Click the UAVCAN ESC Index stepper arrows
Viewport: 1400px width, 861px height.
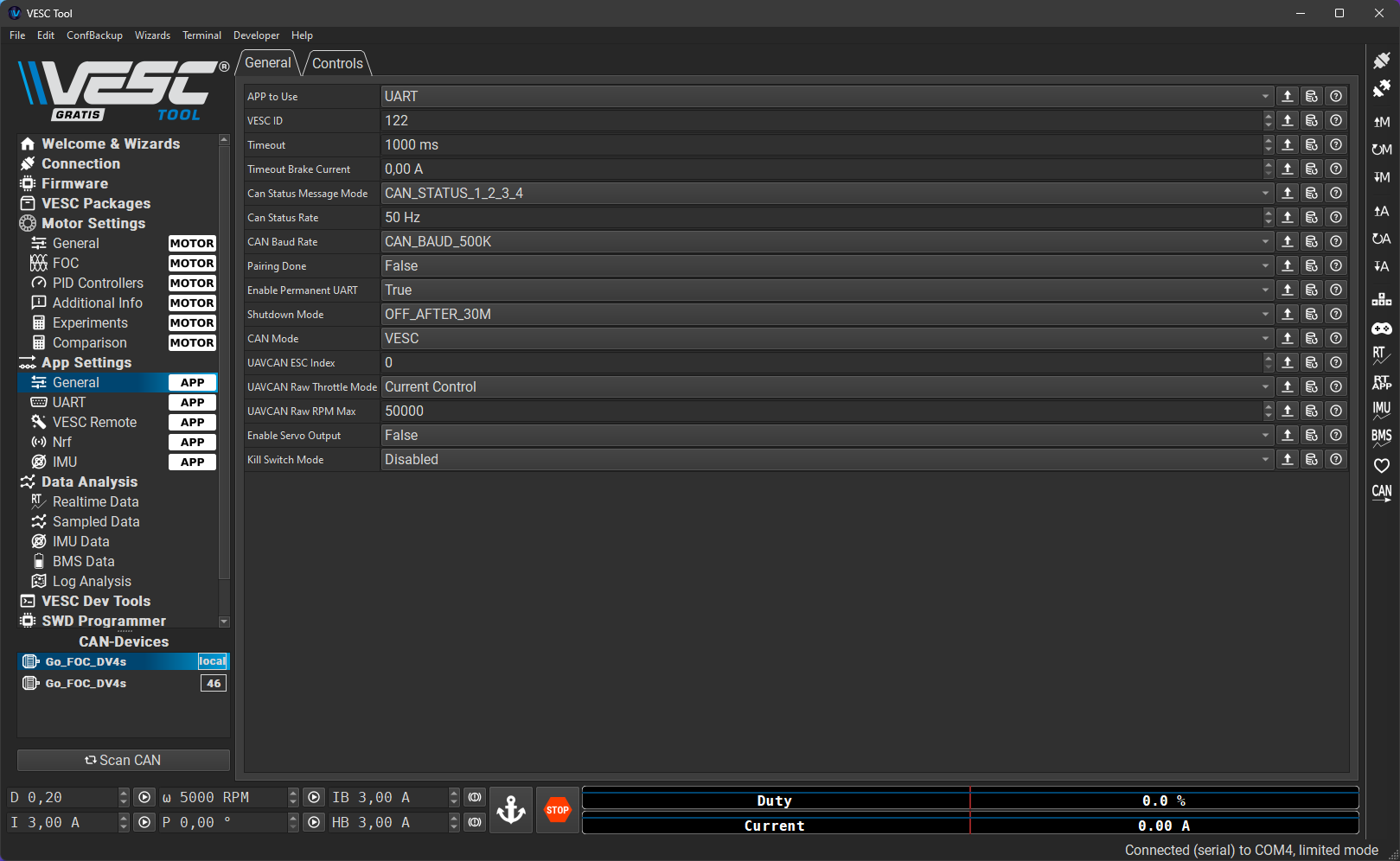click(1269, 362)
